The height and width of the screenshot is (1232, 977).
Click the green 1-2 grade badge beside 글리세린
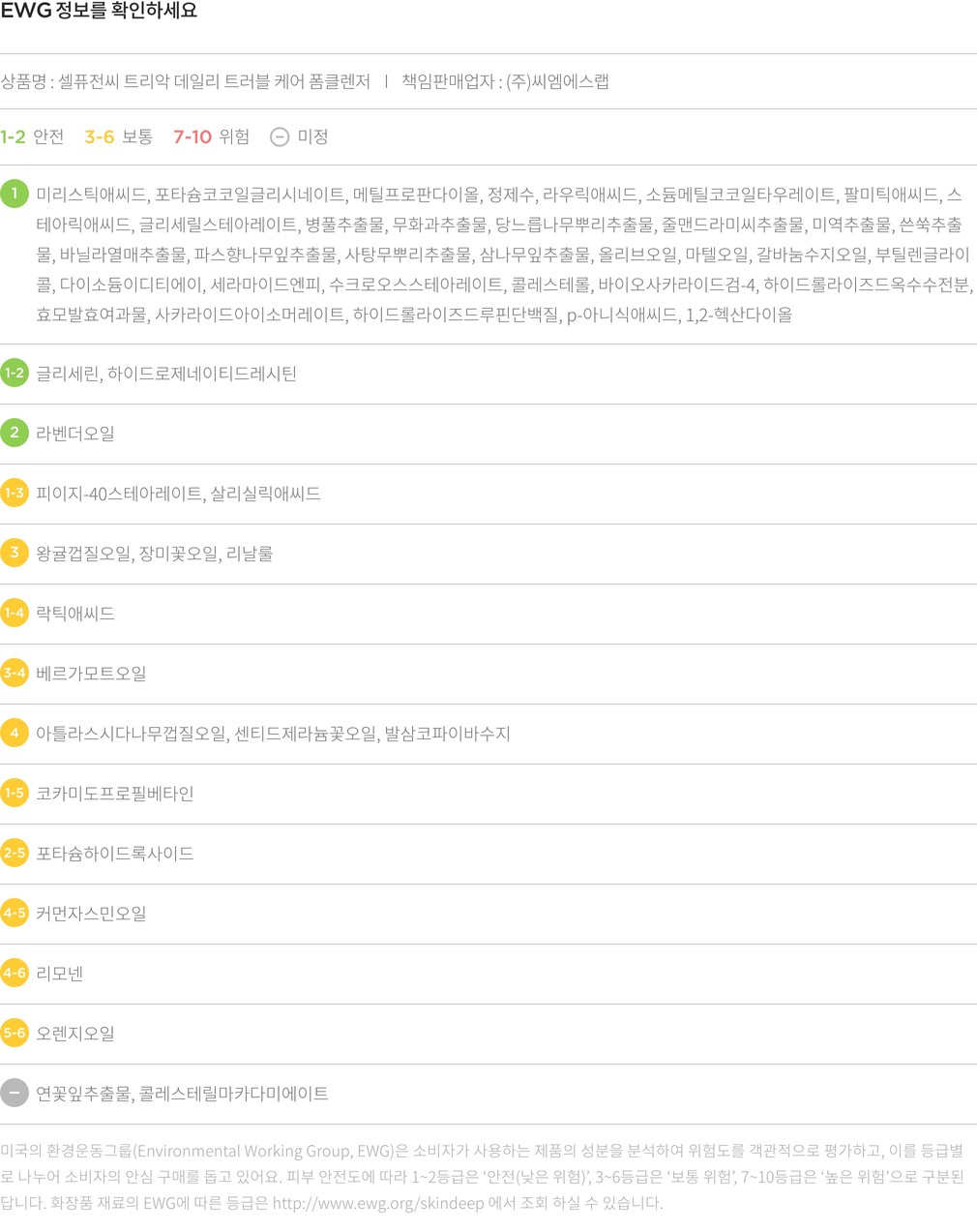tap(15, 374)
